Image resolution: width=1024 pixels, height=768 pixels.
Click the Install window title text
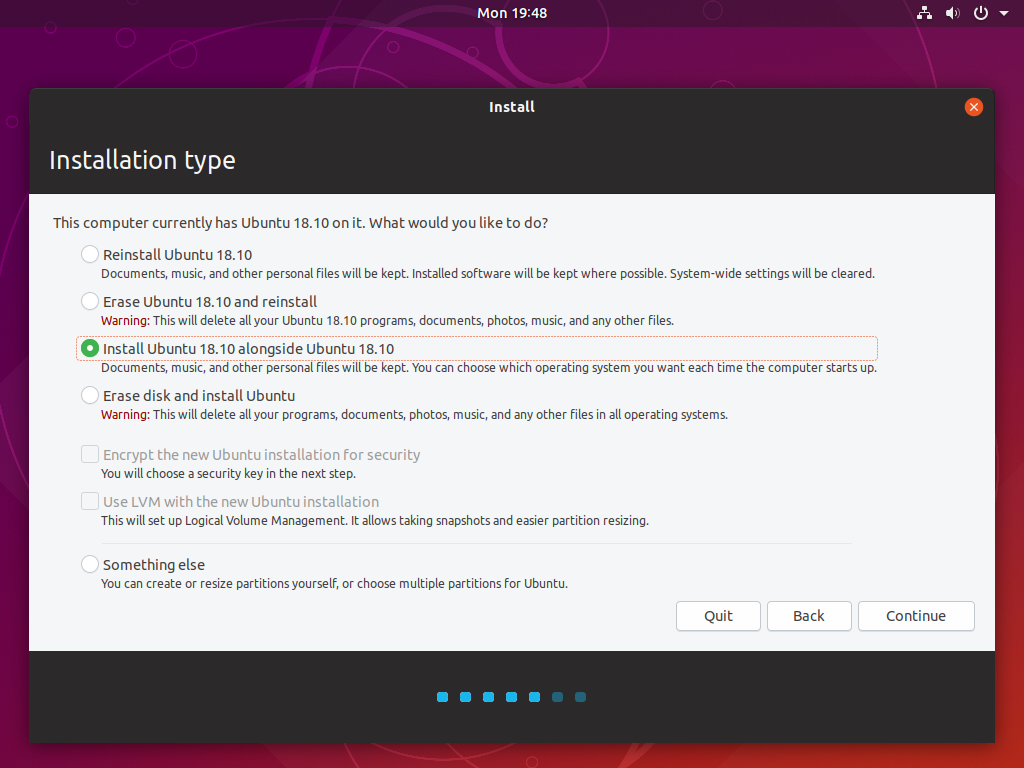tap(512, 107)
